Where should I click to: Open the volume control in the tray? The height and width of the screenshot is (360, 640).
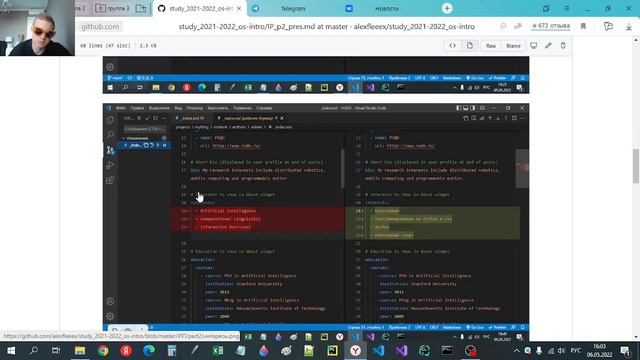pos(561,351)
